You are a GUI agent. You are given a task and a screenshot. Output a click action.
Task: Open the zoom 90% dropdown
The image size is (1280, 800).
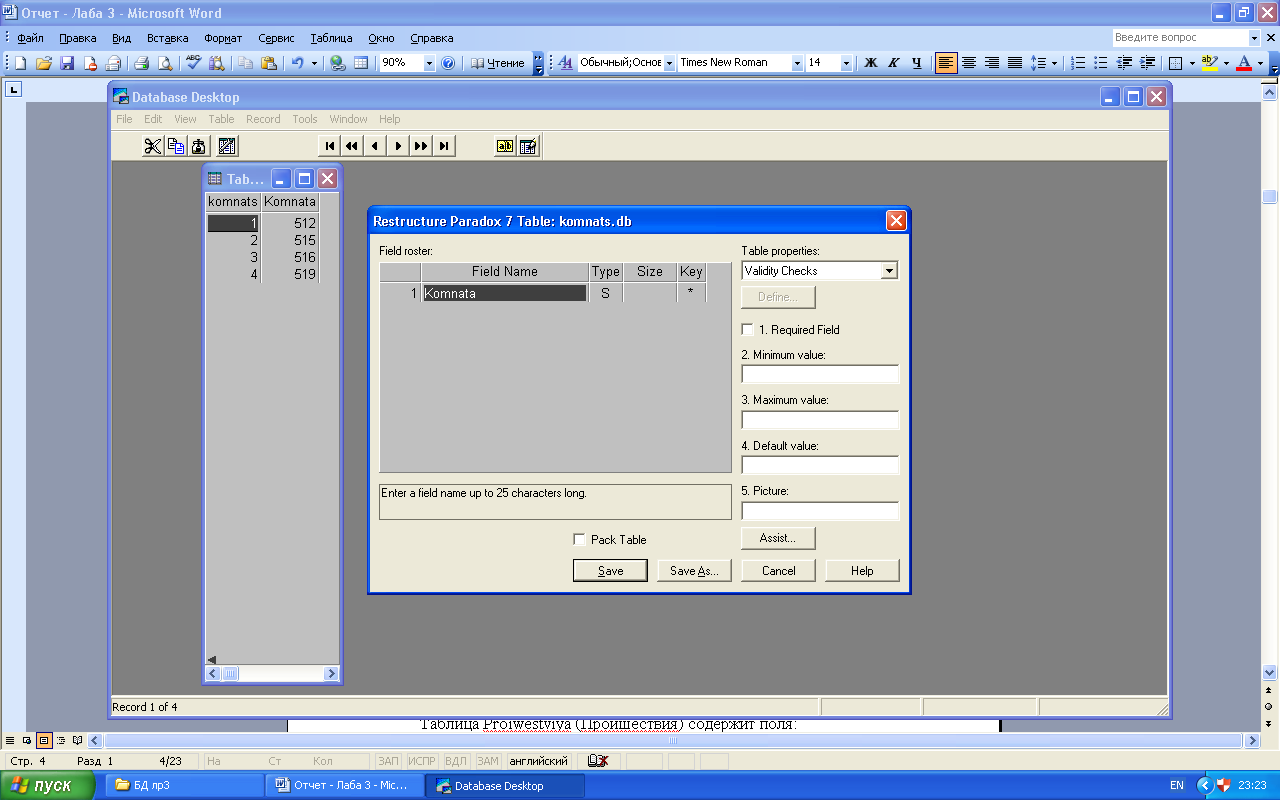430,63
